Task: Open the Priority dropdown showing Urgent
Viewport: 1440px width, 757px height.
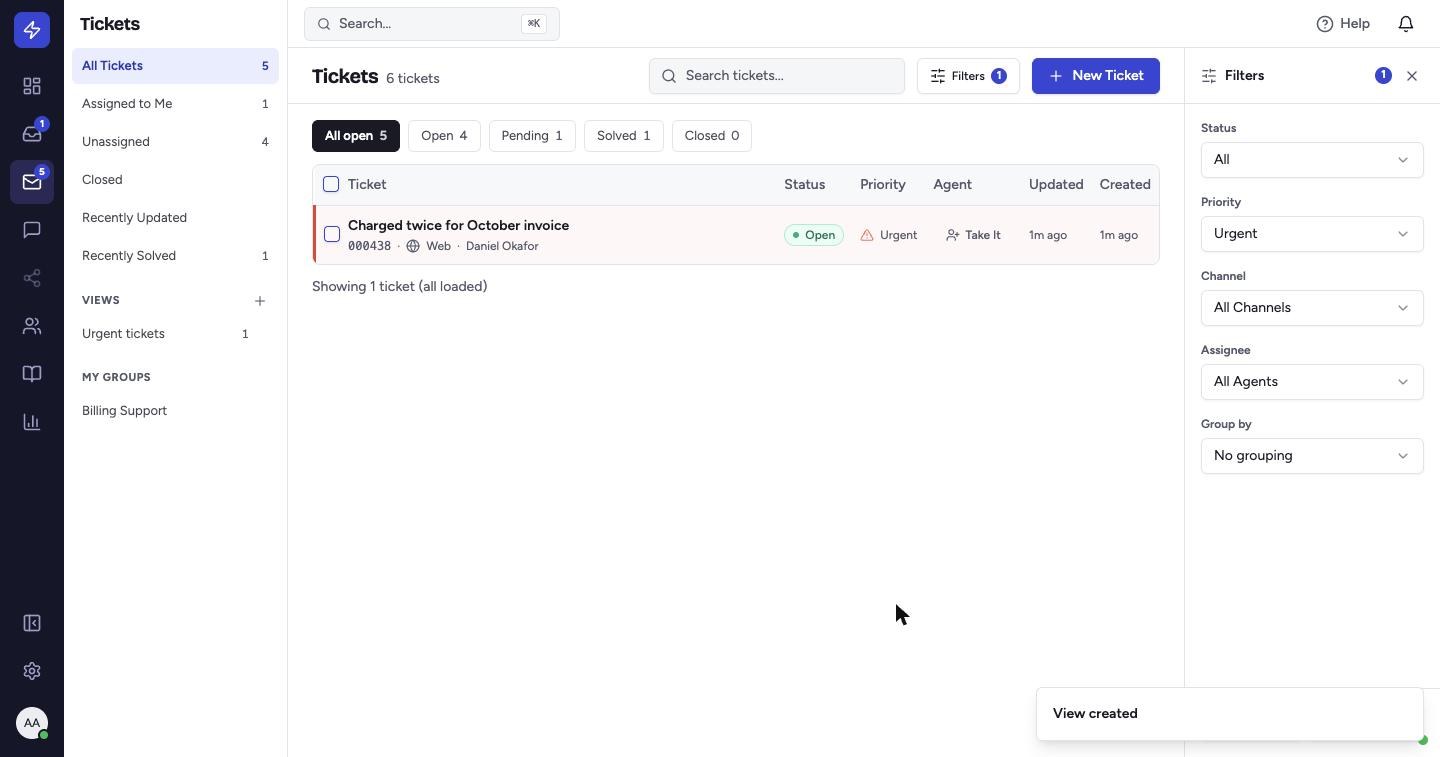Action: point(1312,234)
